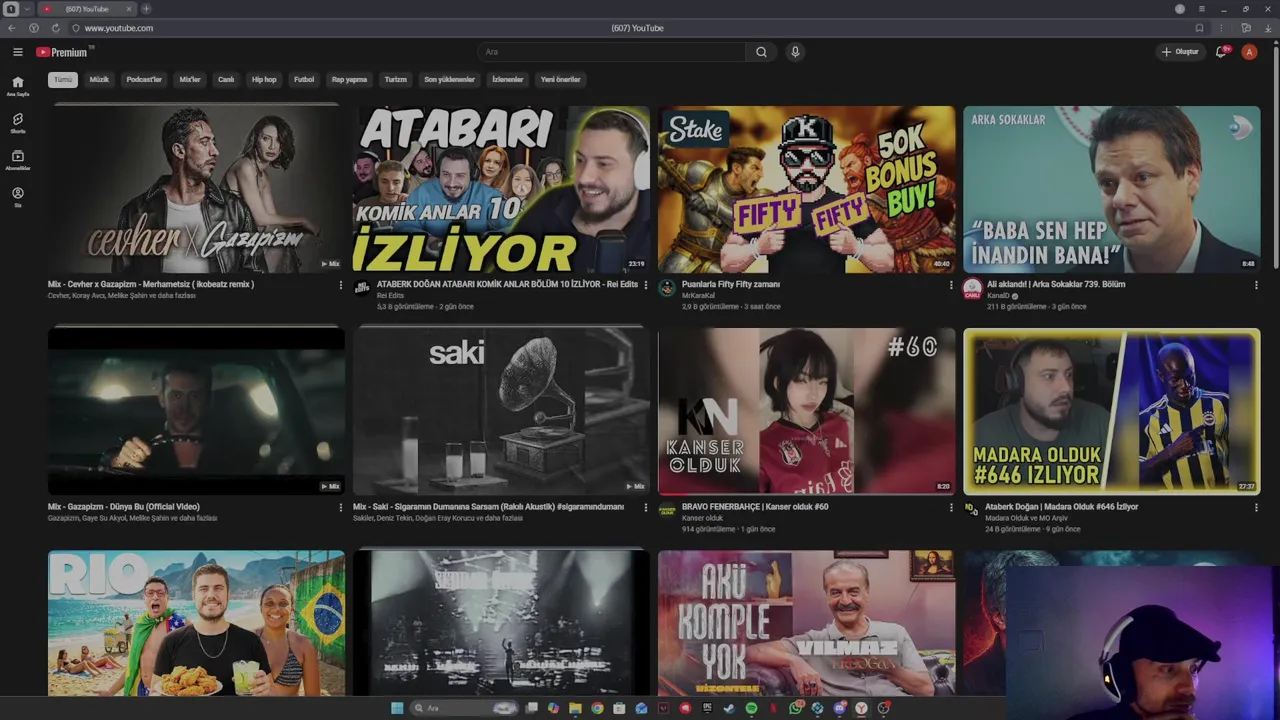Open options for Ali aklandı Arka Sokaklar video
This screenshot has height=720, width=1280.
click(1256, 285)
